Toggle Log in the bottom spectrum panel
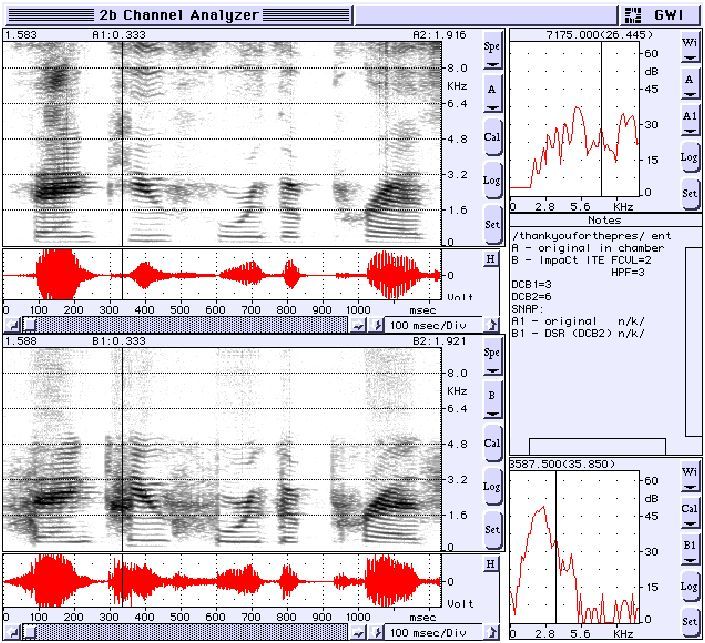 (690, 587)
